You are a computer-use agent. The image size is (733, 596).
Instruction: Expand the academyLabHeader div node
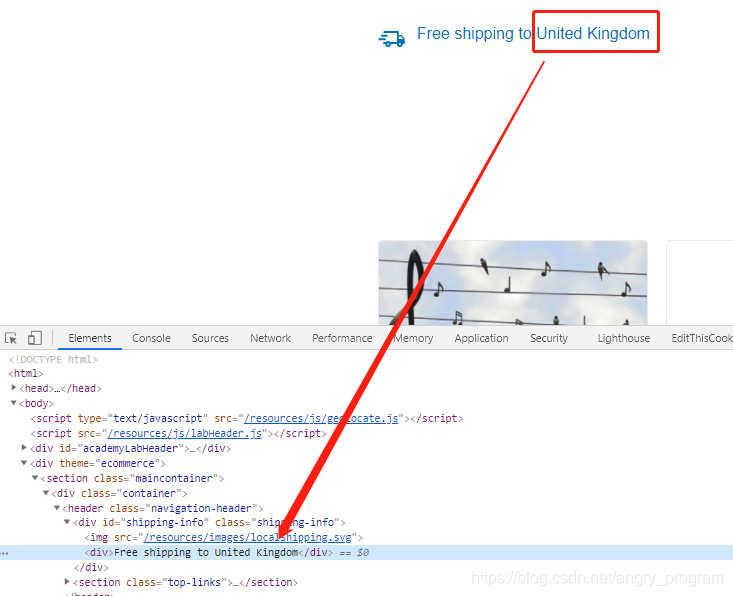tap(24, 447)
